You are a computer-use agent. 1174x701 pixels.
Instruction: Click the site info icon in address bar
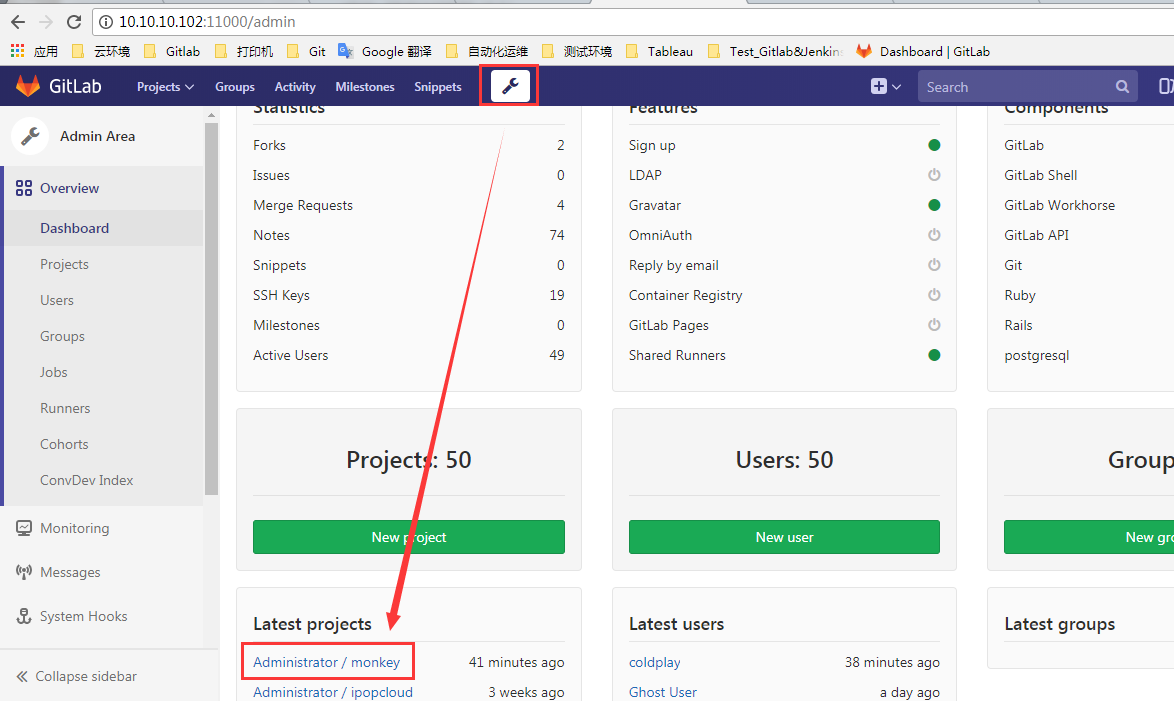pos(106,22)
